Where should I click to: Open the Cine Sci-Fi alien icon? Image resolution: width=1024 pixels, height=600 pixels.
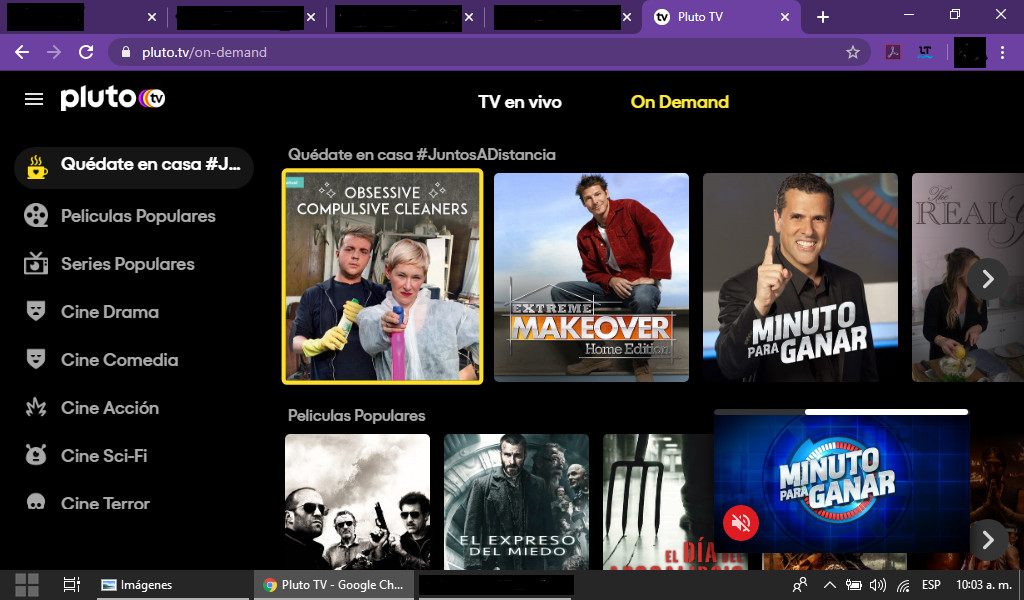pyautogui.click(x=37, y=455)
